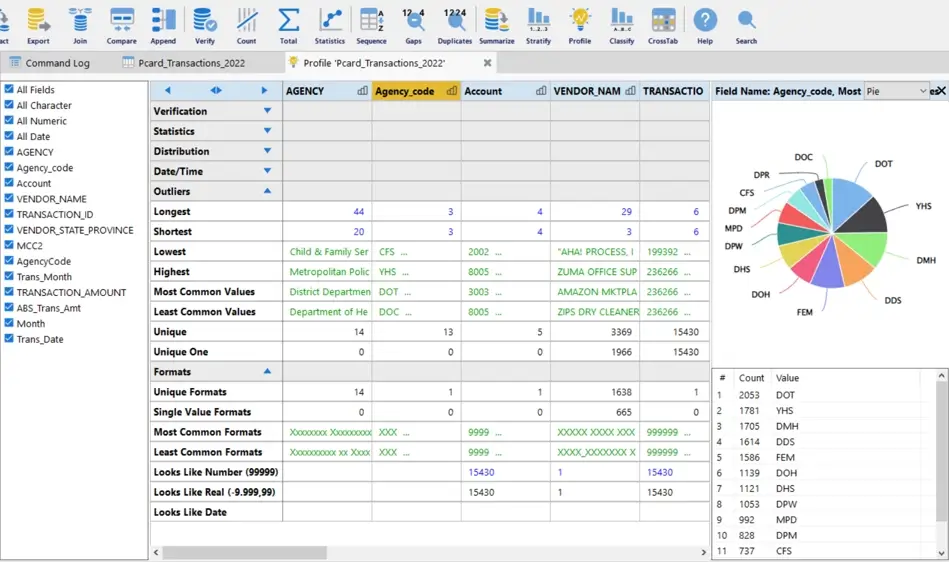Expand the Date/Time section

click(x=268, y=171)
